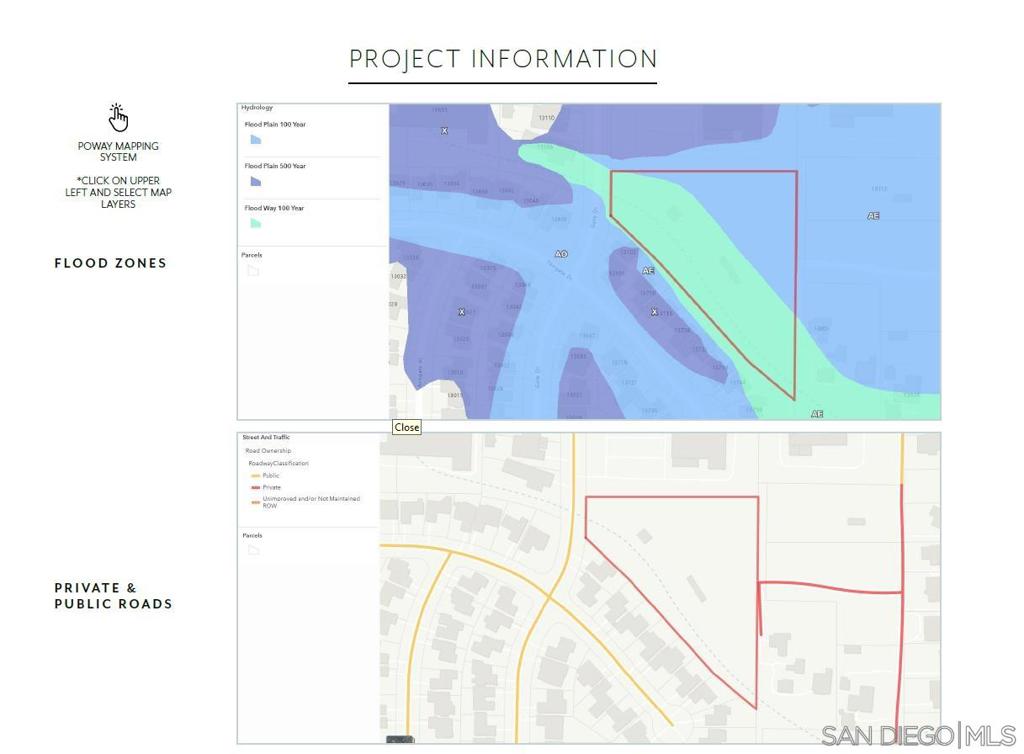Click the Close tooltip button
The width and height of the screenshot is (1024, 754).
point(406,427)
